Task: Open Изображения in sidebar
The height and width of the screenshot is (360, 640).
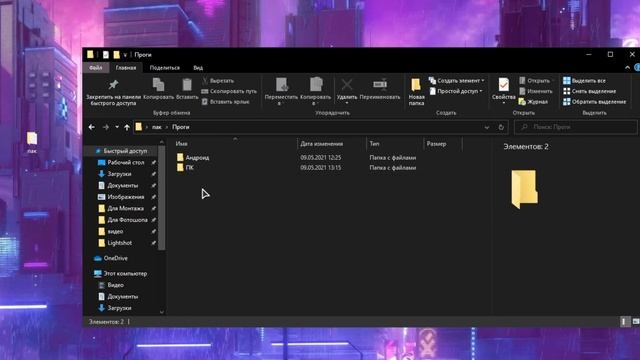Action: coord(121,197)
